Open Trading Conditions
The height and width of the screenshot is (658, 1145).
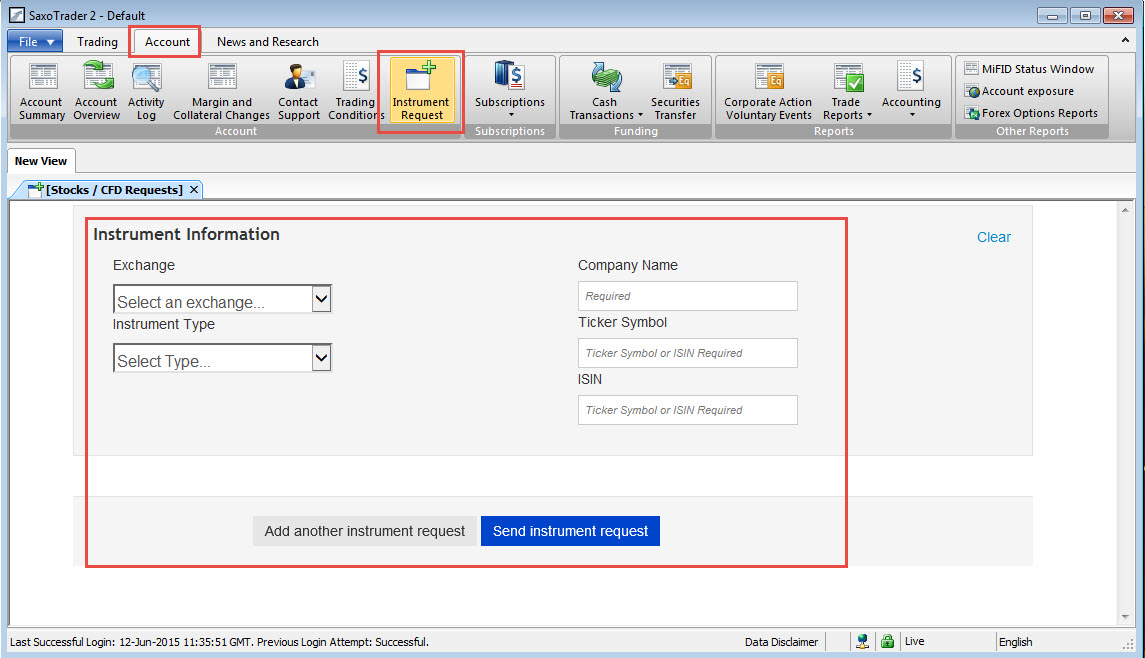356,91
